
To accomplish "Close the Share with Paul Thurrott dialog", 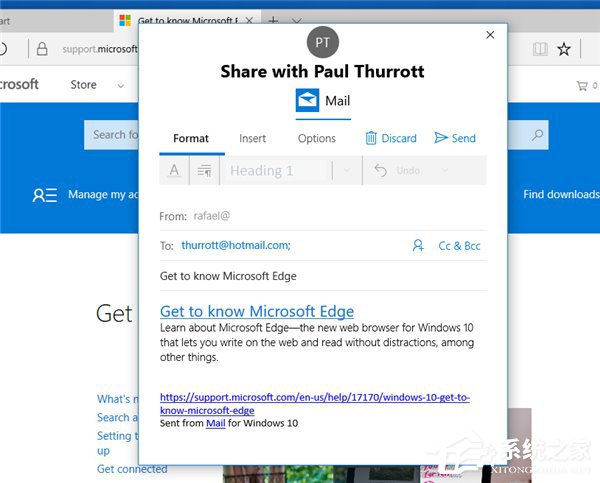I will 490,35.
